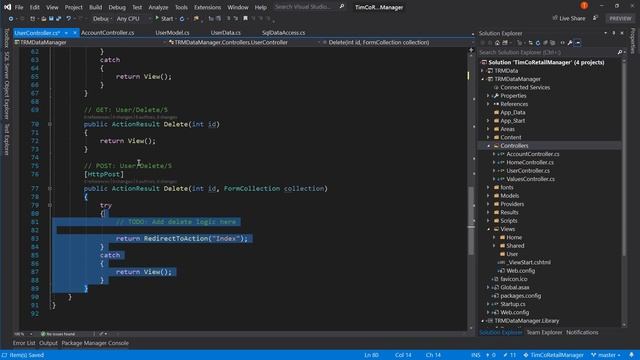
Task: Click the bookmark toolbar icon
Action: tap(245, 19)
